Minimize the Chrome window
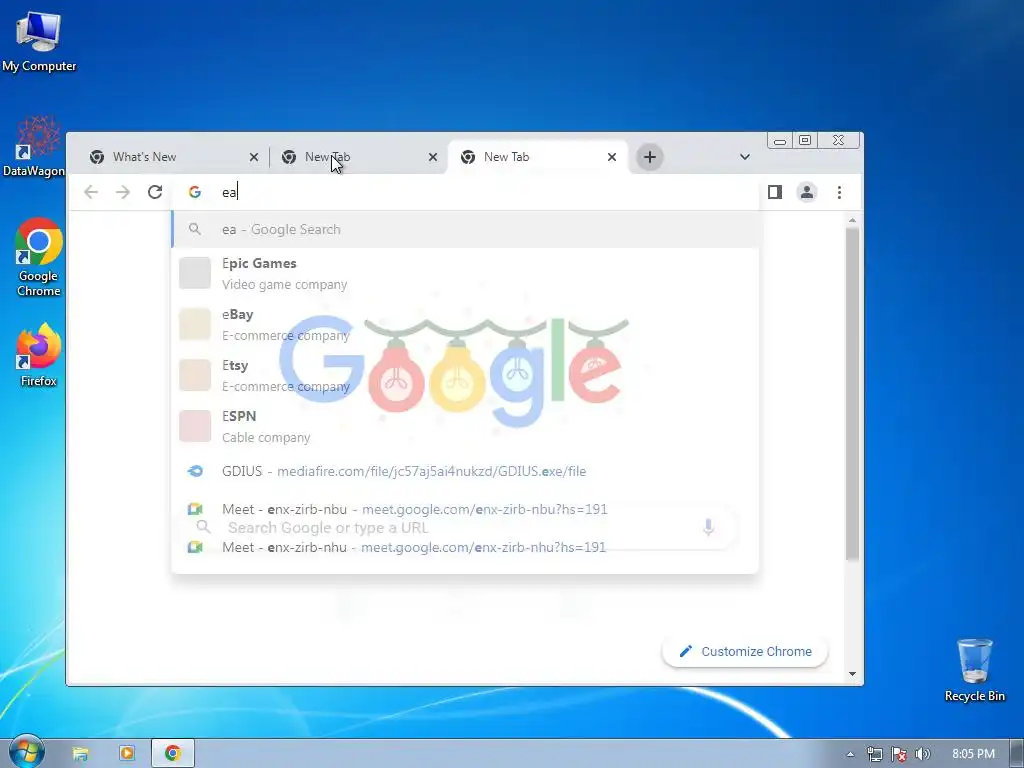1024x768 pixels. coord(780,140)
